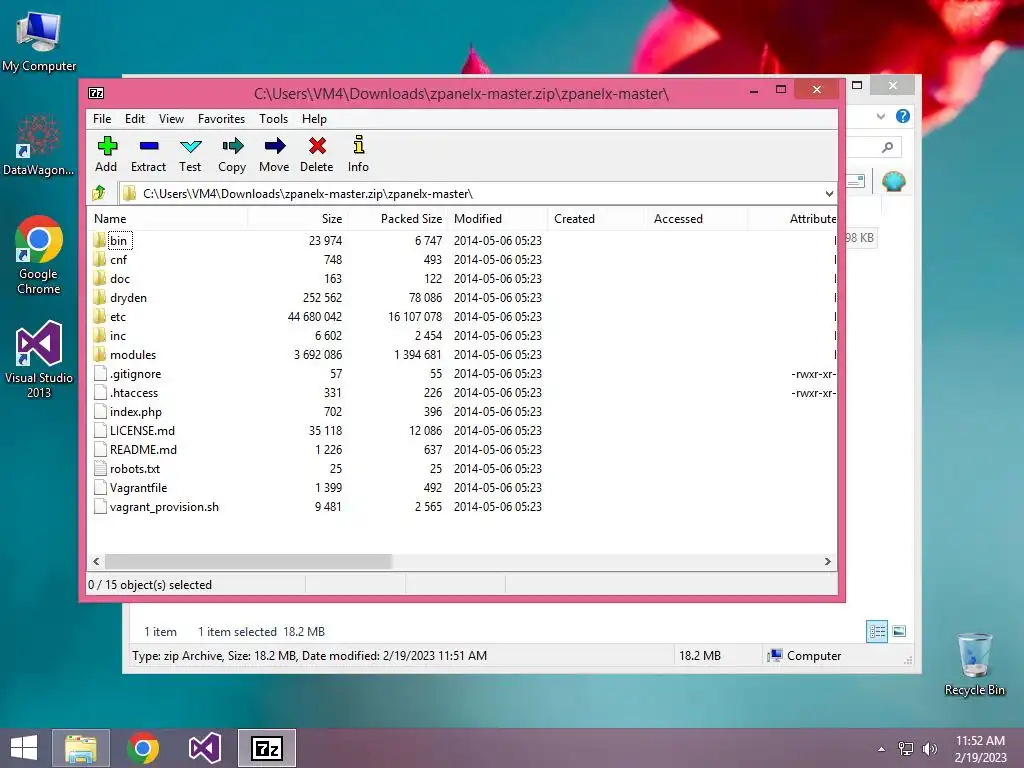This screenshot has height=768, width=1024.
Task: Click the archive path address field
Action: tap(477, 194)
